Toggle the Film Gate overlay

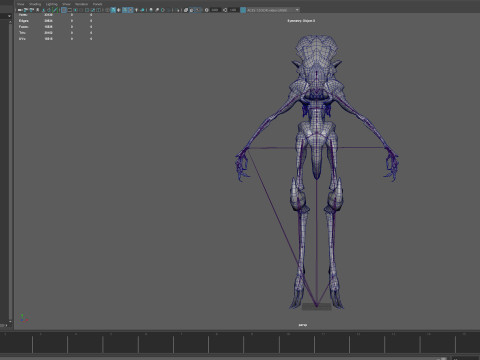point(70,10)
